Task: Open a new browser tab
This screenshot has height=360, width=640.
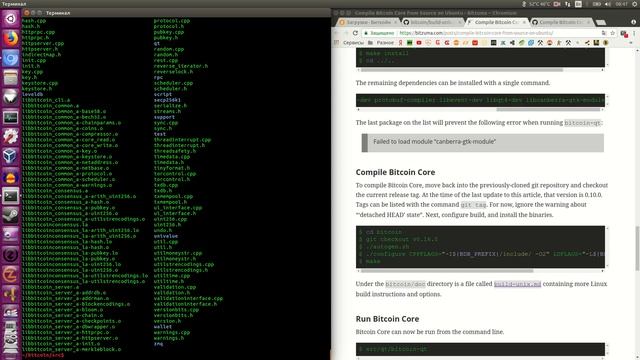Action: (600, 22)
